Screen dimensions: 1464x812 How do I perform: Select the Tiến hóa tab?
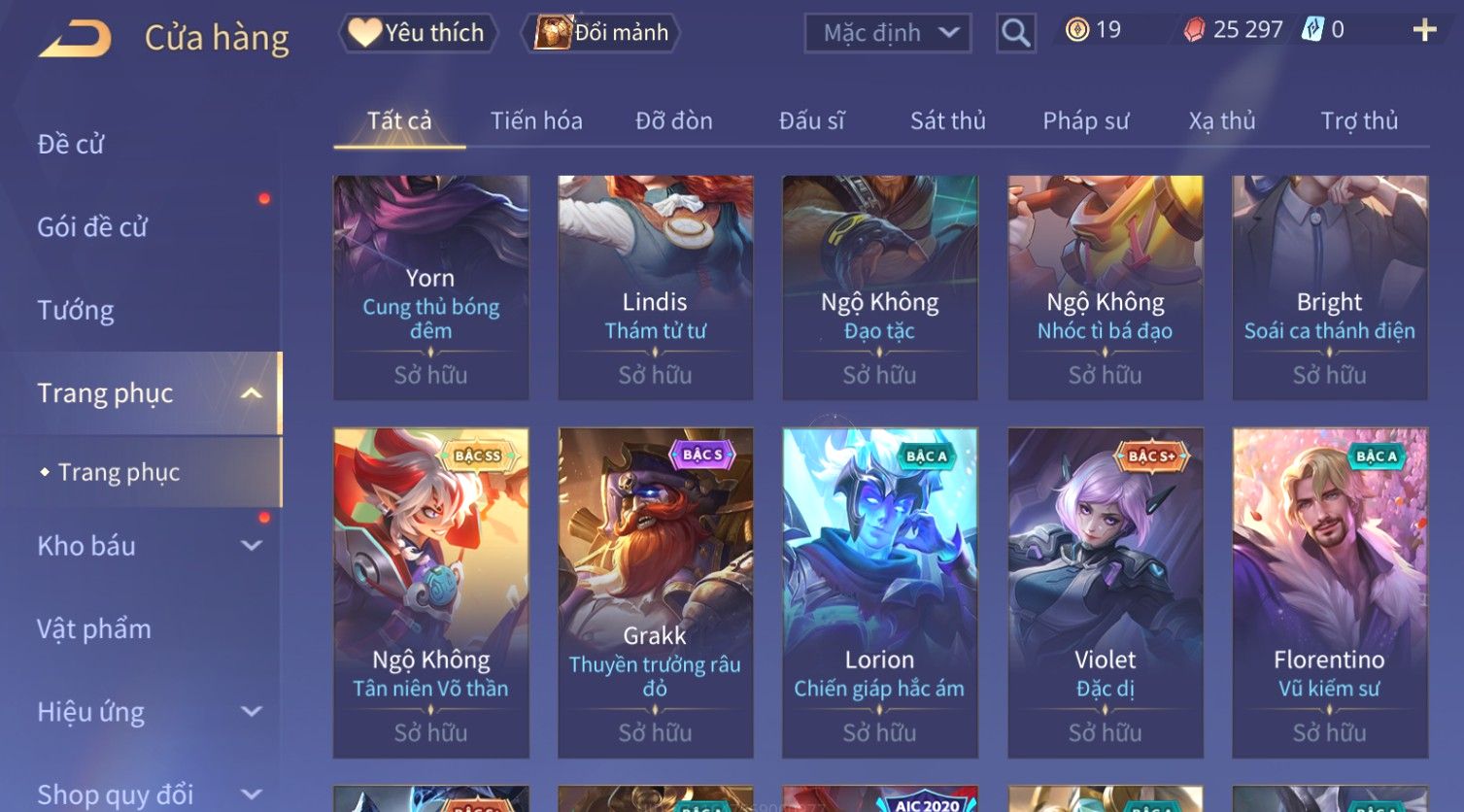[536, 120]
